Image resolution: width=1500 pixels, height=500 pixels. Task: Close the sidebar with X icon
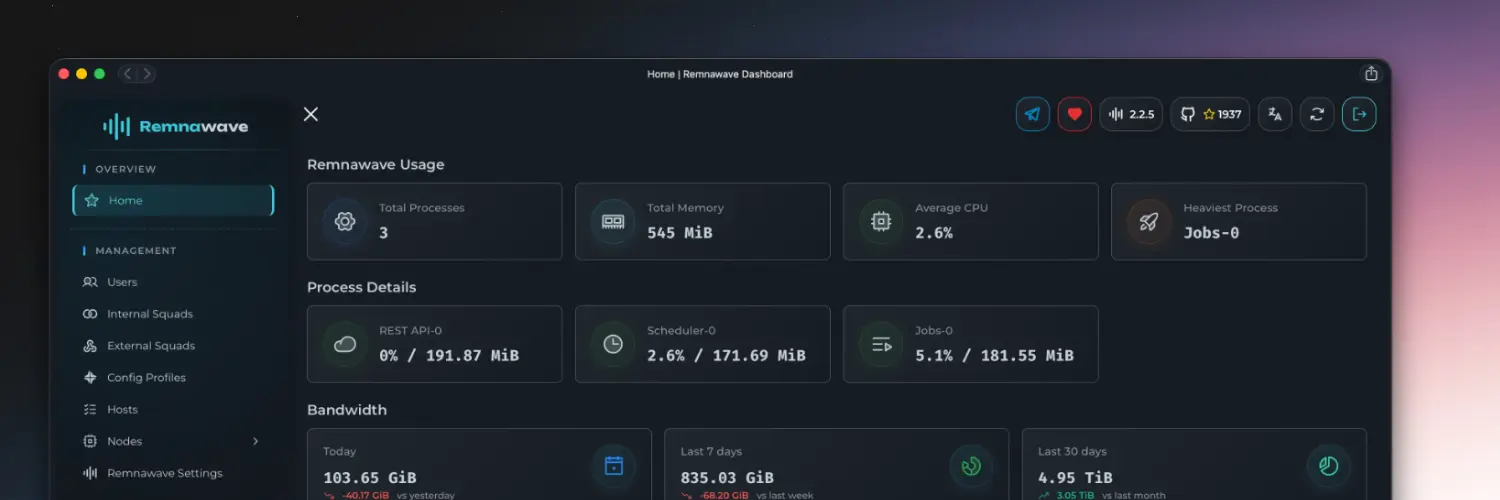pyautogui.click(x=311, y=114)
